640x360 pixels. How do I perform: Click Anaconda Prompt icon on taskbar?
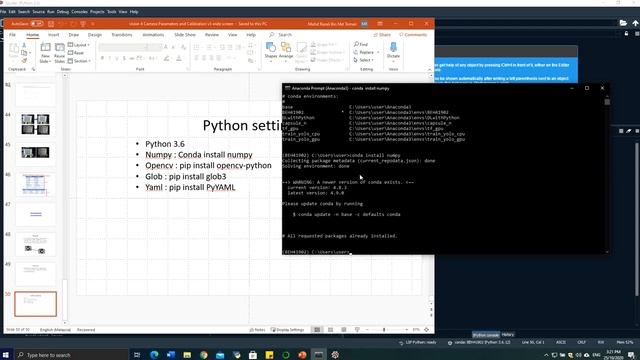pyautogui.click(x=318, y=355)
